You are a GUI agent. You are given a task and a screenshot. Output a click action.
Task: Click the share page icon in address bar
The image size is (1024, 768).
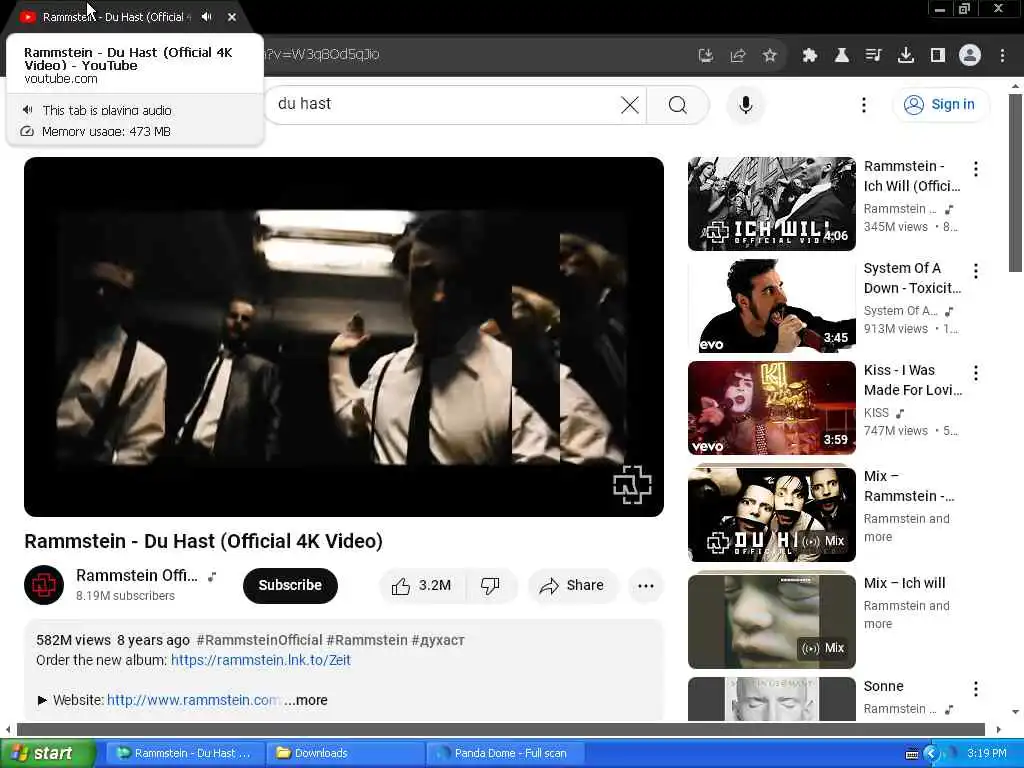pyautogui.click(x=738, y=56)
